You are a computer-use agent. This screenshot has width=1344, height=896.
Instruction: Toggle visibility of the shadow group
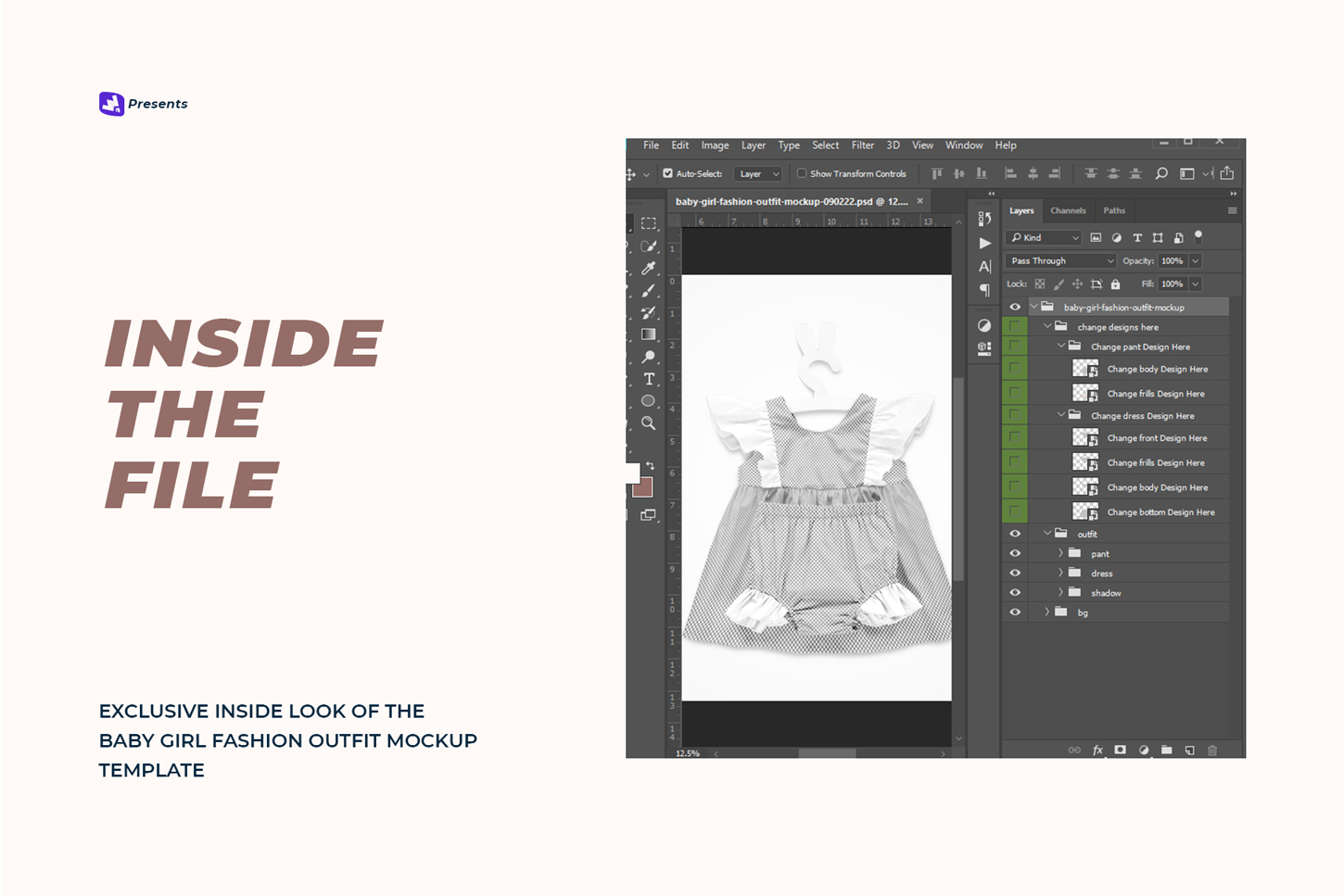tap(1015, 593)
